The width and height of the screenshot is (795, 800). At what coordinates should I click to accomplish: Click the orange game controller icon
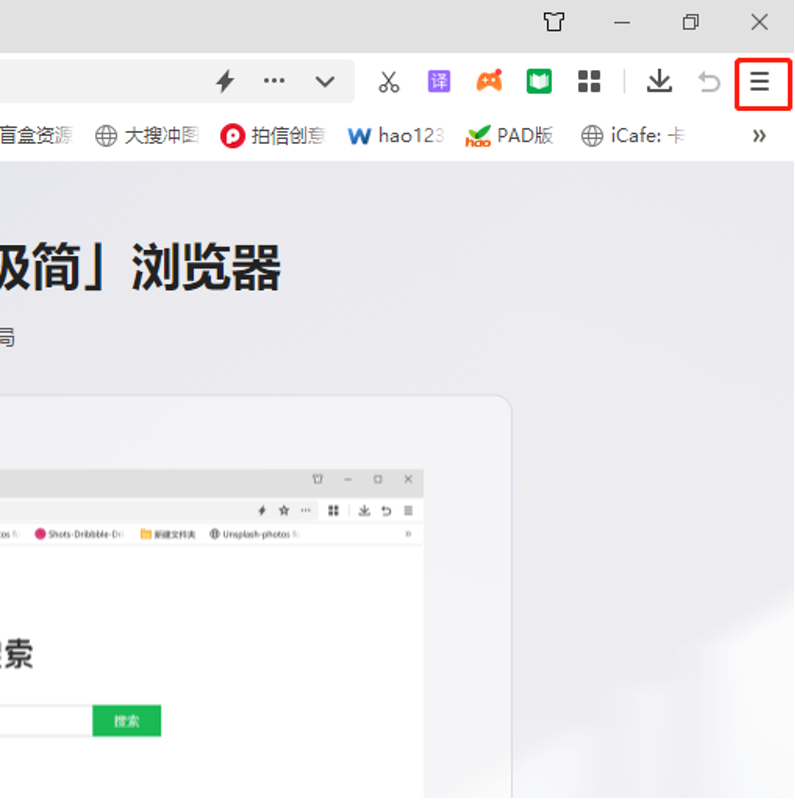pyautogui.click(x=489, y=82)
